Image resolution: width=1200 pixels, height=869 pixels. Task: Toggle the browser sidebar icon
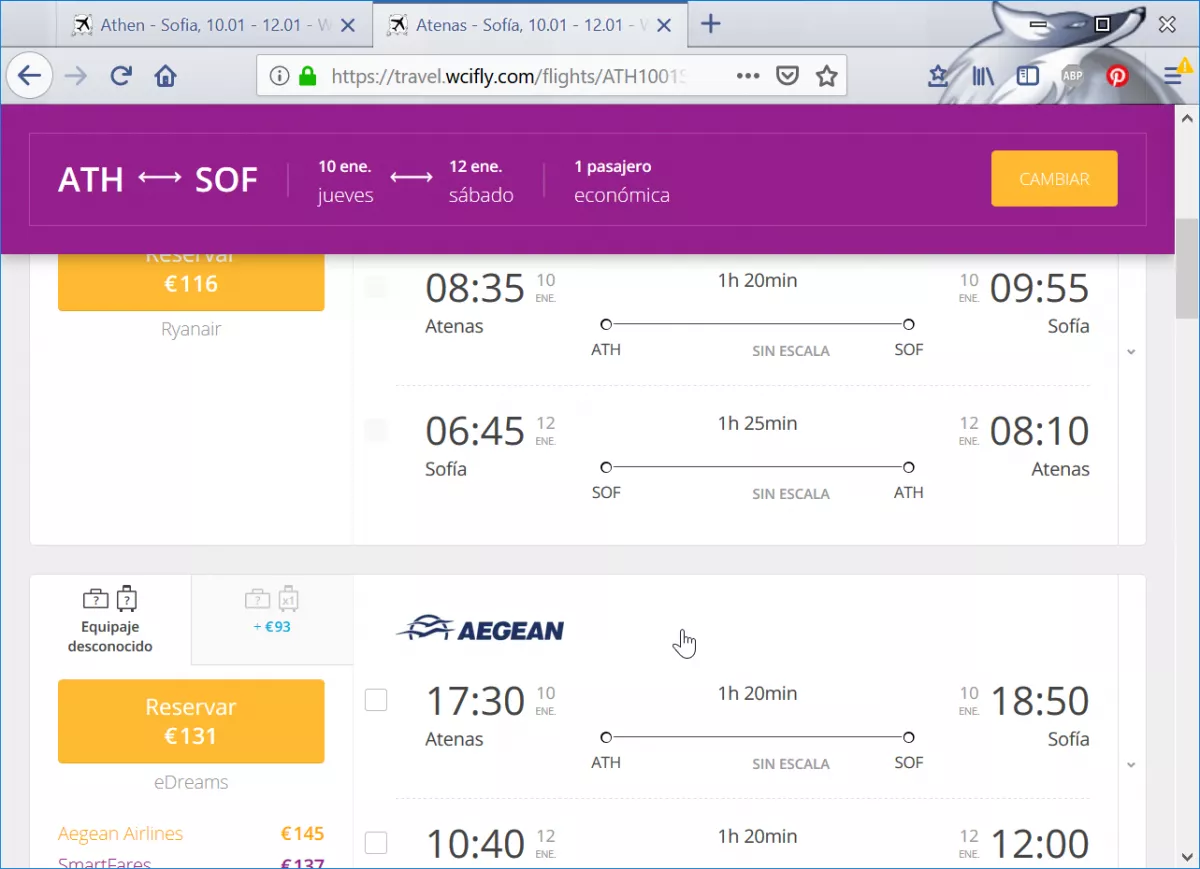[x=1028, y=76]
